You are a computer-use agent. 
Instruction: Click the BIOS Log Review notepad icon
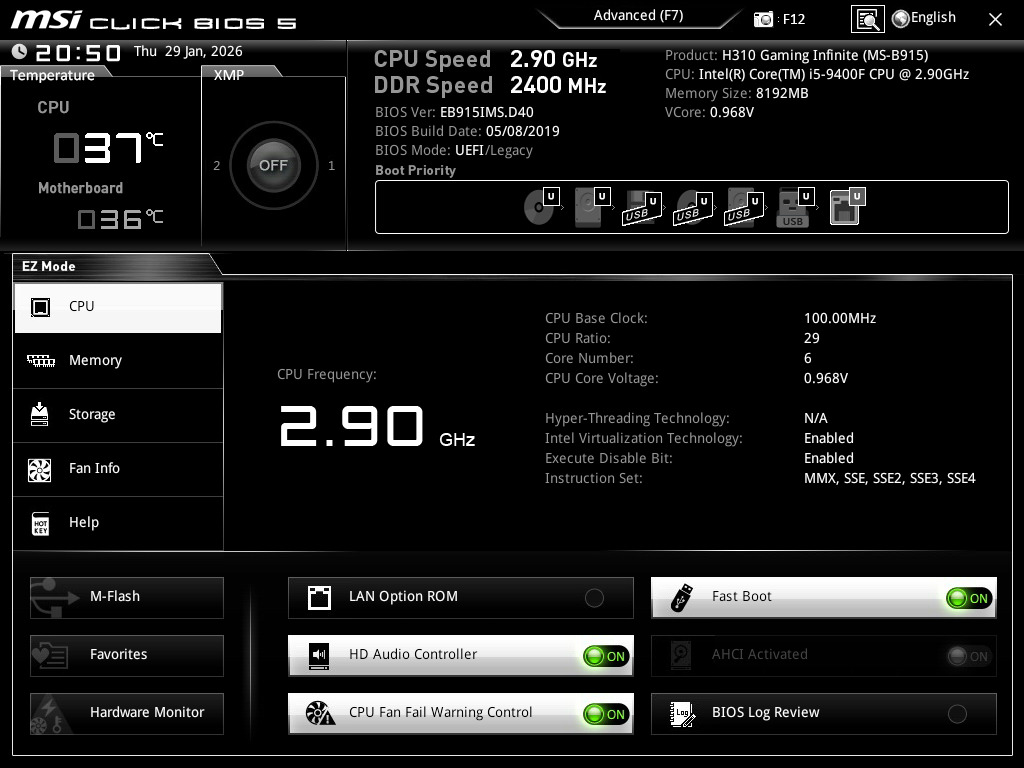[x=682, y=714]
